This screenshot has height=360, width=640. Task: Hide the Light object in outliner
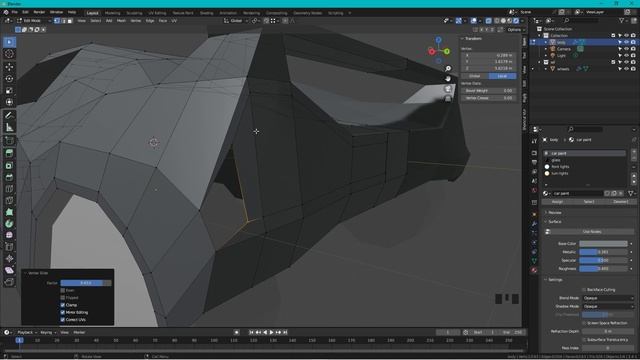[x=627, y=56]
